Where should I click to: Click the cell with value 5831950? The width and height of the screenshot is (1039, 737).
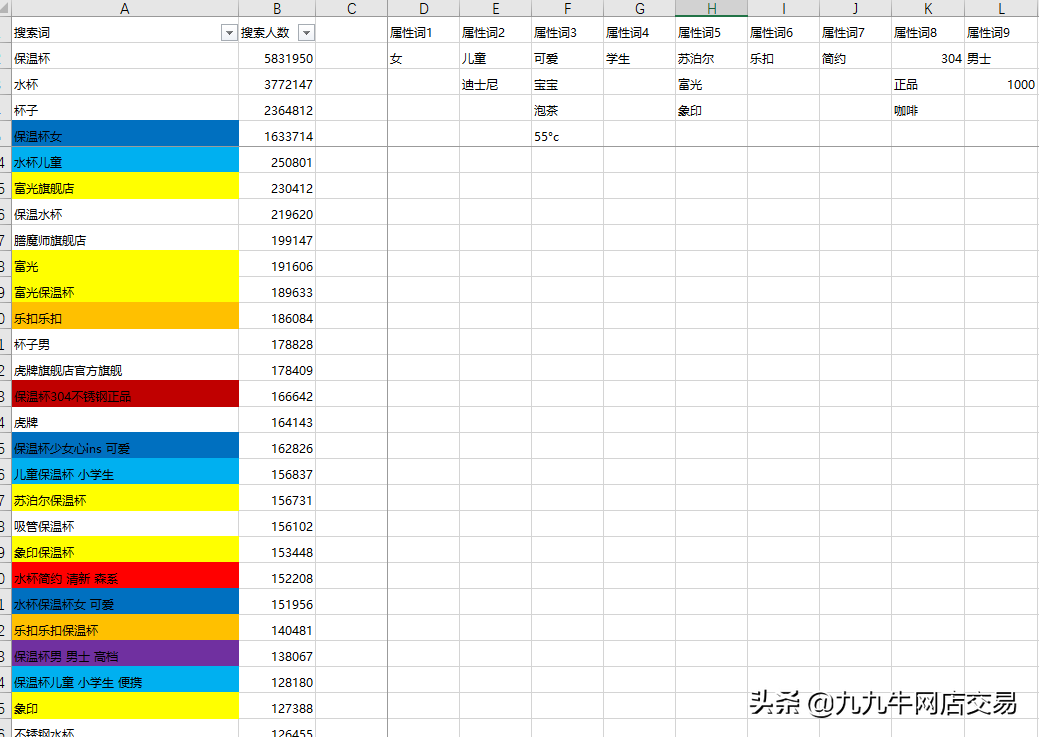tap(277, 58)
